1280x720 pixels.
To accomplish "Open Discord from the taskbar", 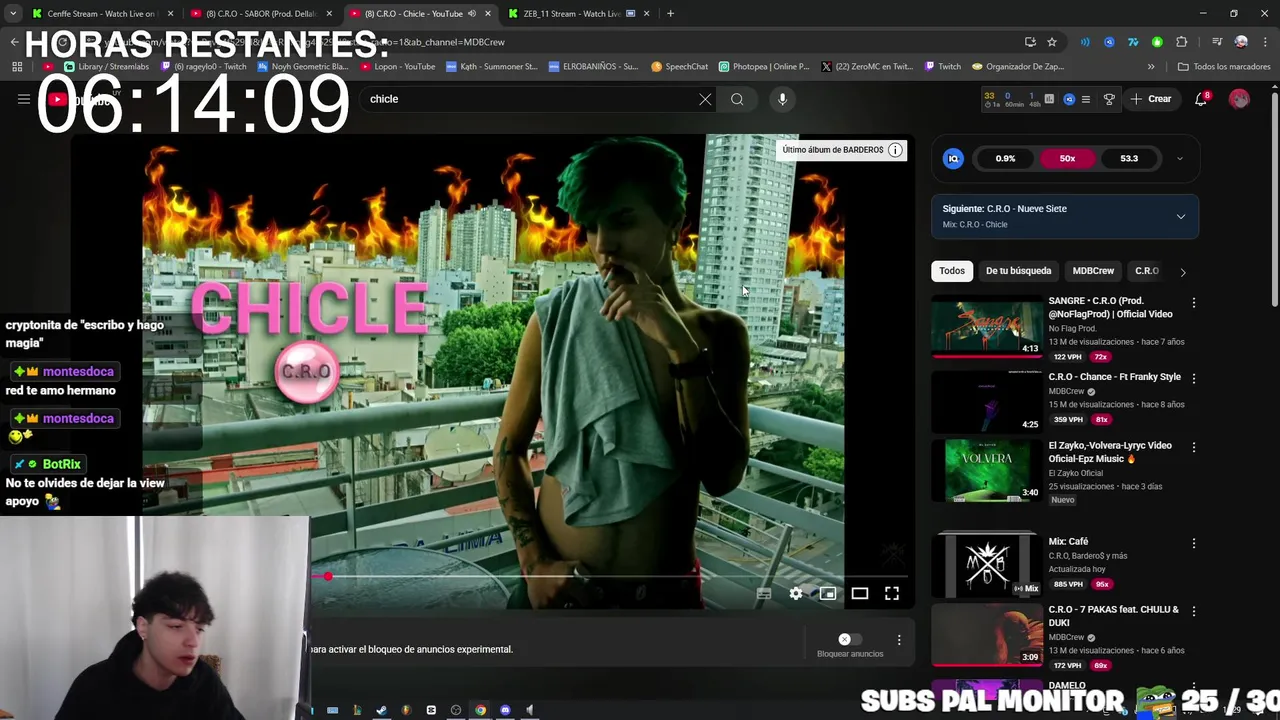I will pyautogui.click(x=505, y=710).
